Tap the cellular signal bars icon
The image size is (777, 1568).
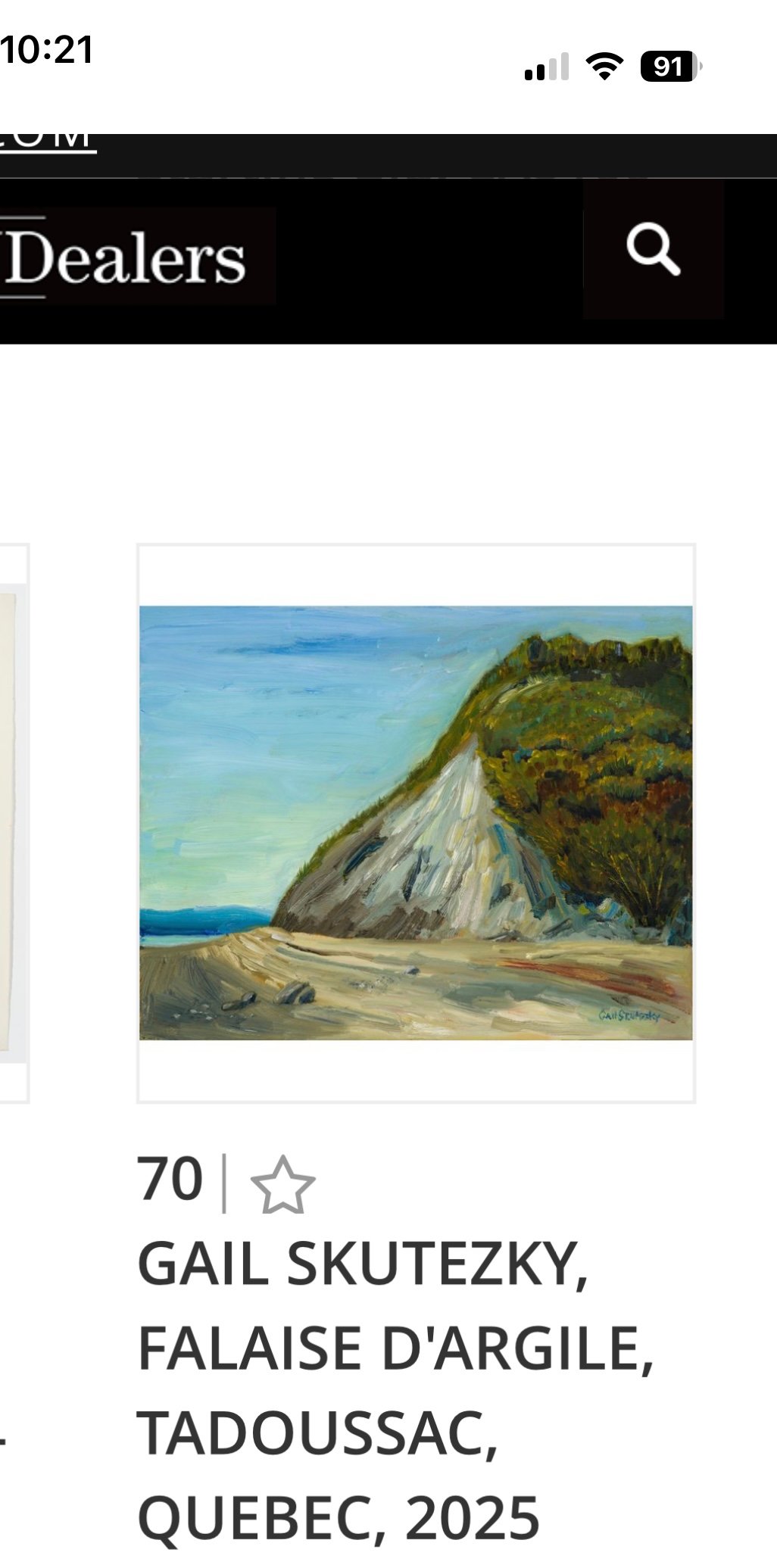(x=546, y=67)
